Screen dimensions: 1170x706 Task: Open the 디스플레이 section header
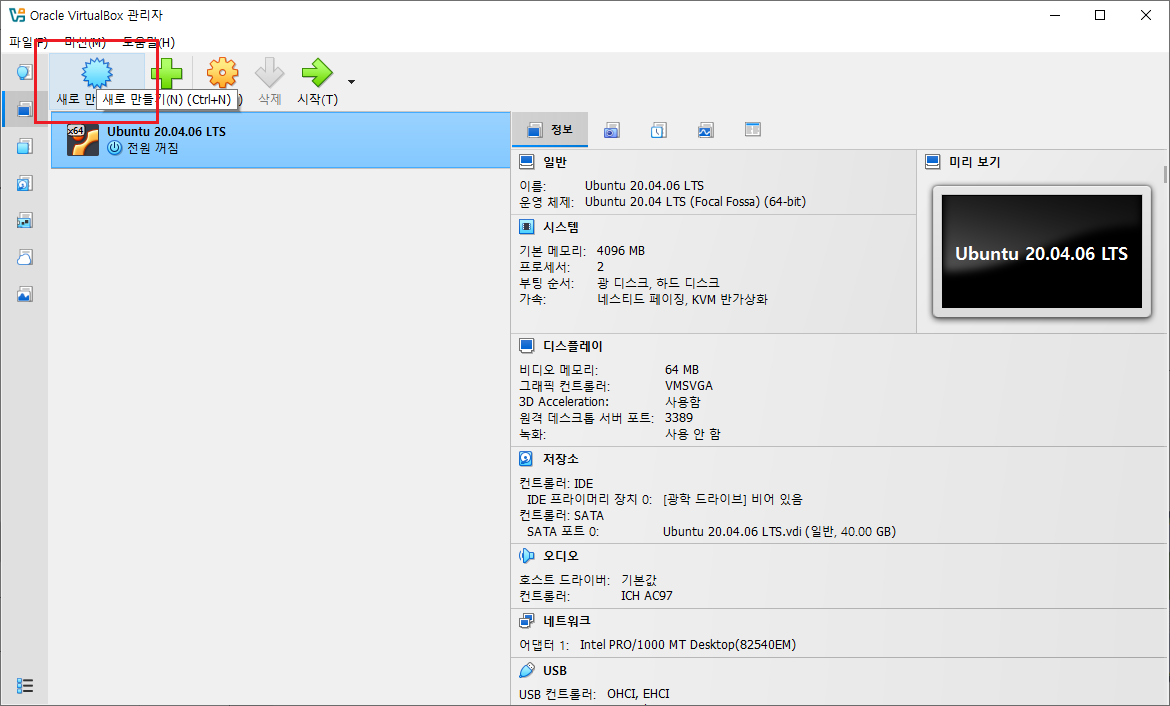(x=572, y=346)
